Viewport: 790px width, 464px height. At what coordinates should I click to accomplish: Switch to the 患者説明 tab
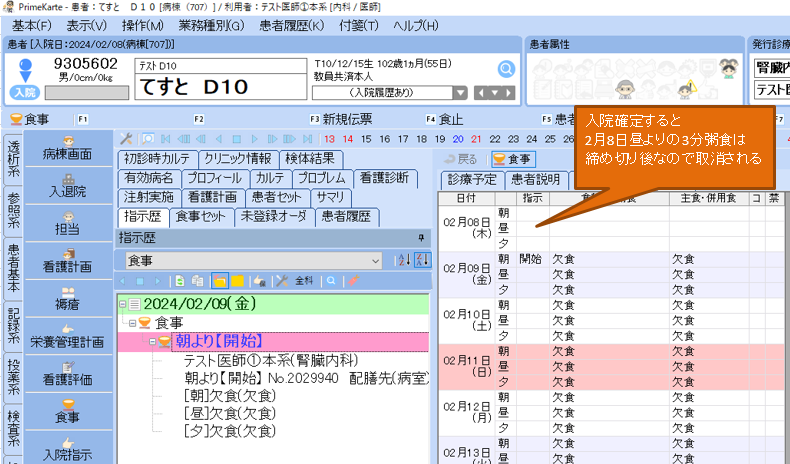pos(535,179)
